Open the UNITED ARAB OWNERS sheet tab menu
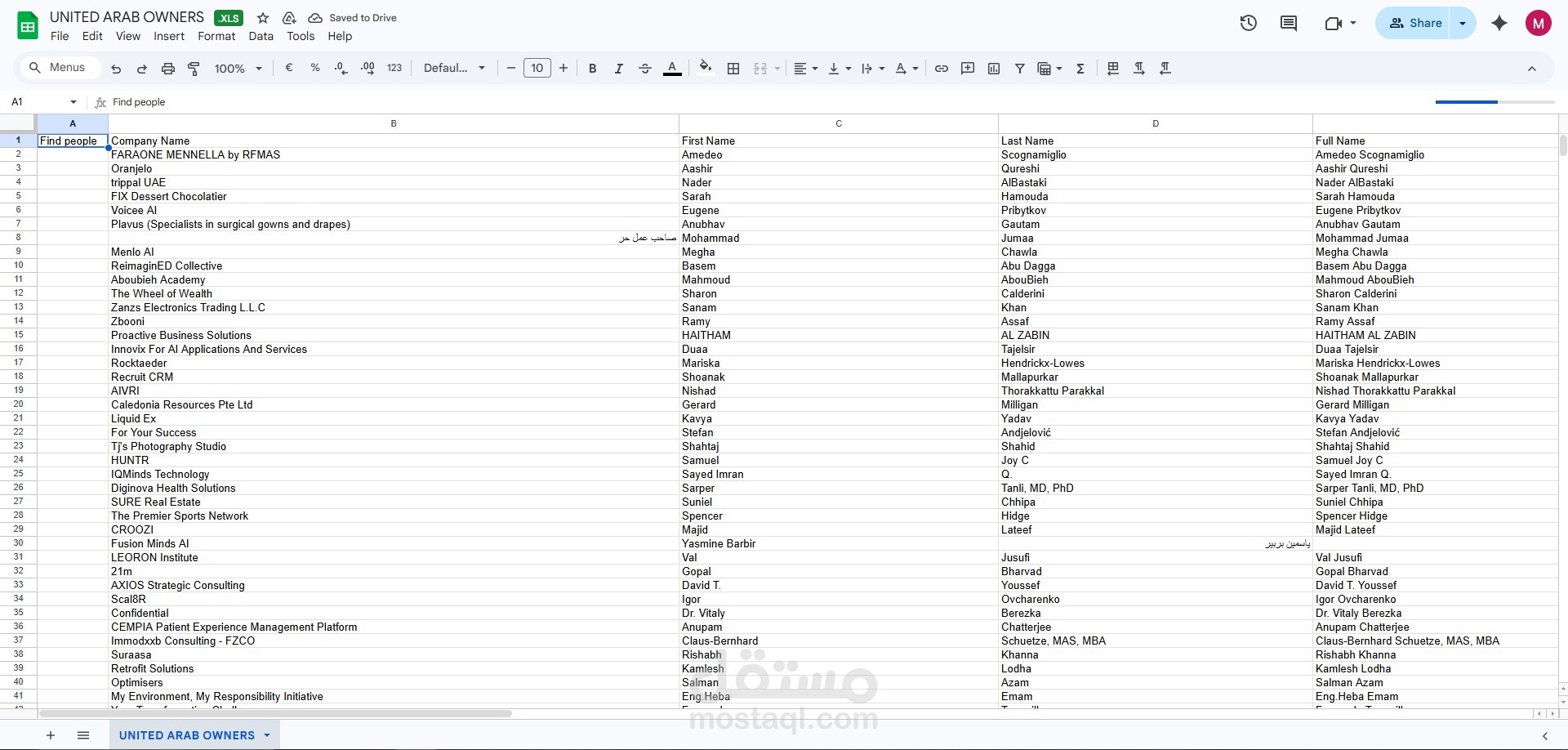 click(267, 735)
